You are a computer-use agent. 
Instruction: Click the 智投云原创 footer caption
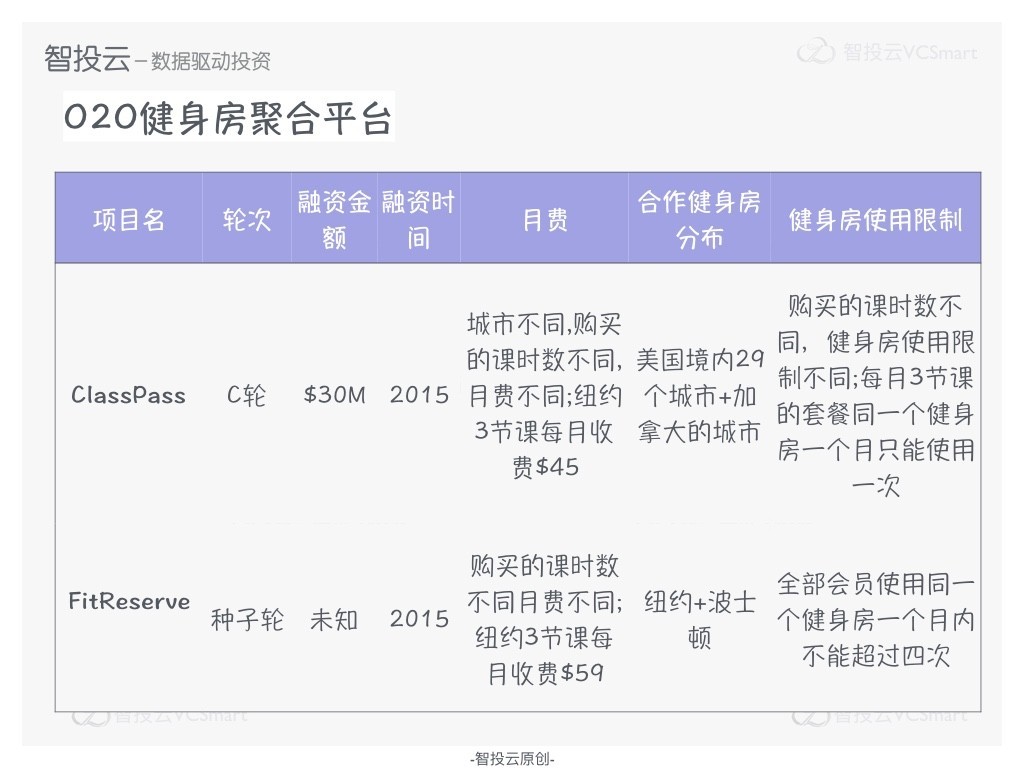click(x=512, y=758)
